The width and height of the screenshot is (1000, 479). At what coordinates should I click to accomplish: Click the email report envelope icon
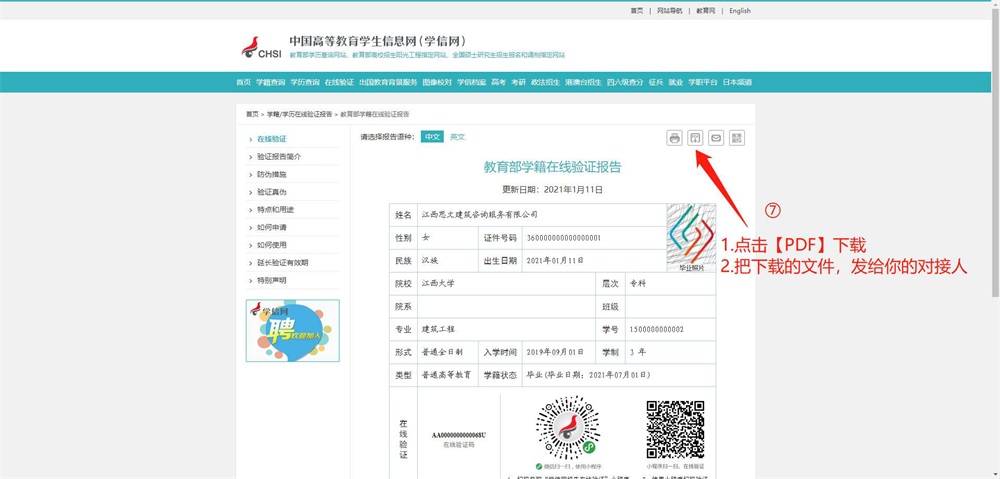(716, 138)
